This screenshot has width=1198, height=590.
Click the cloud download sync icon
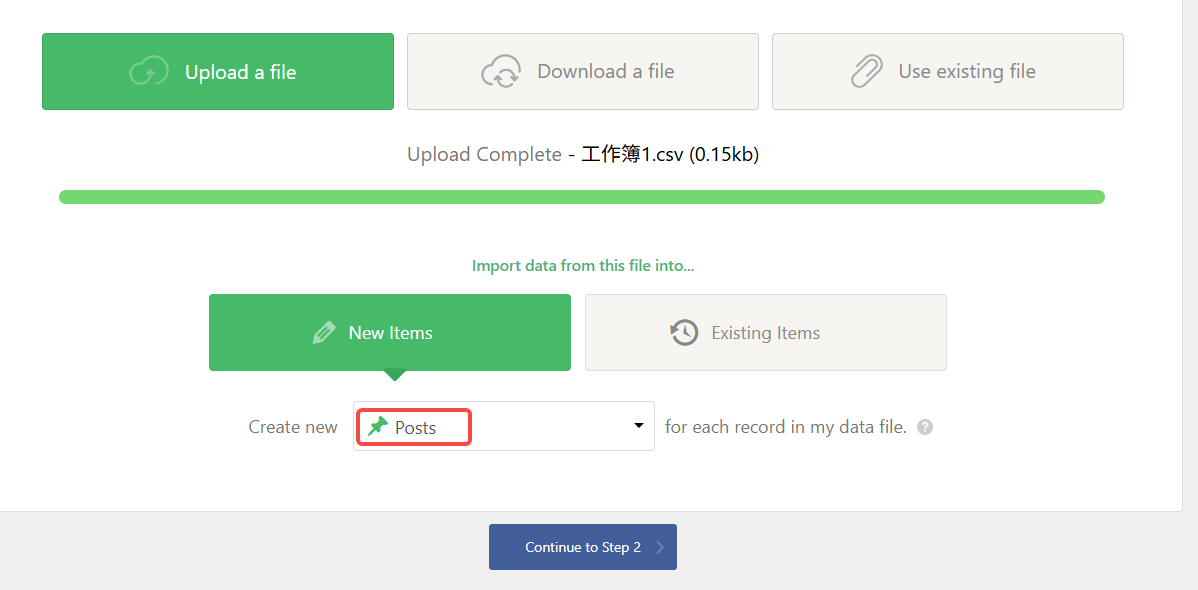pyautogui.click(x=501, y=72)
